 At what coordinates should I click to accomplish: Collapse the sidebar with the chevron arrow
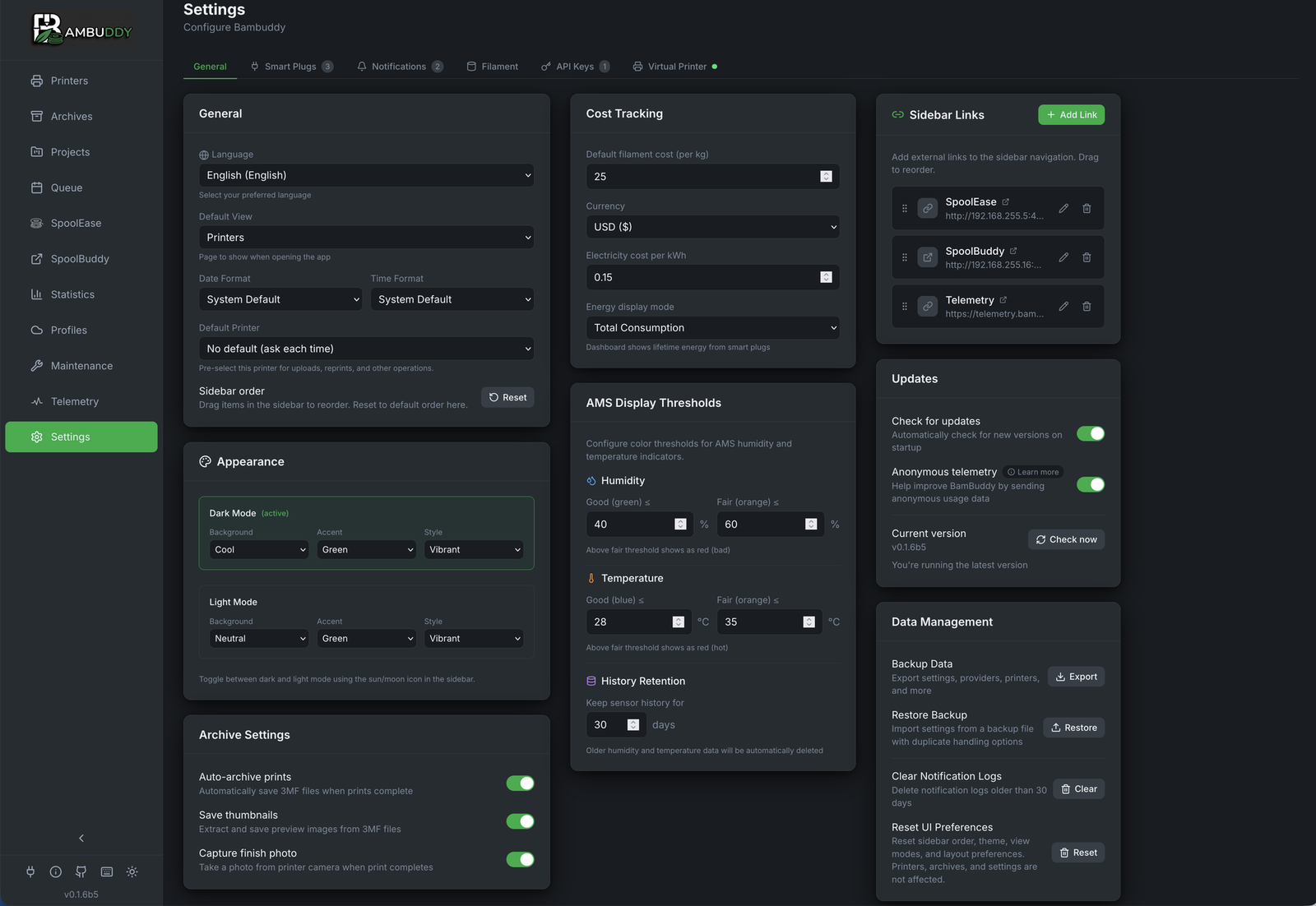pos(81,838)
